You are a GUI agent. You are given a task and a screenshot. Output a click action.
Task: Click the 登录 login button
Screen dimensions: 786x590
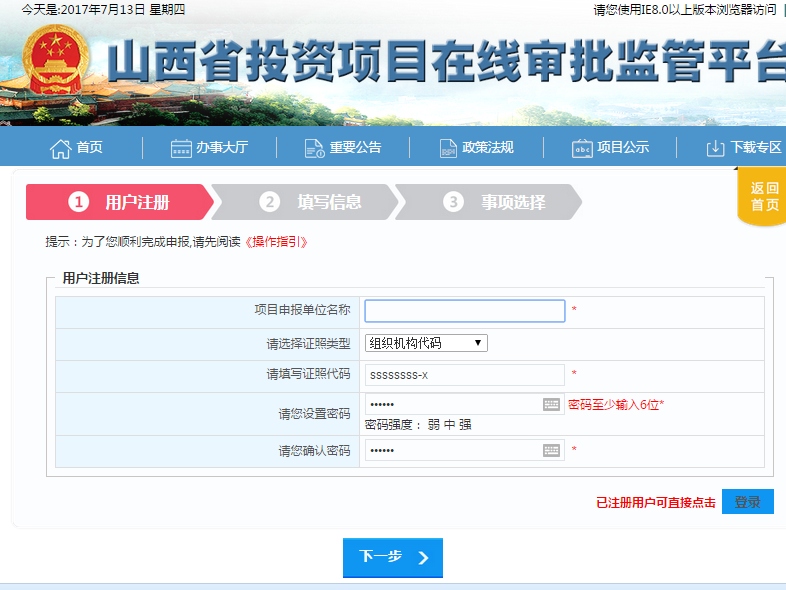(x=747, y=502)
